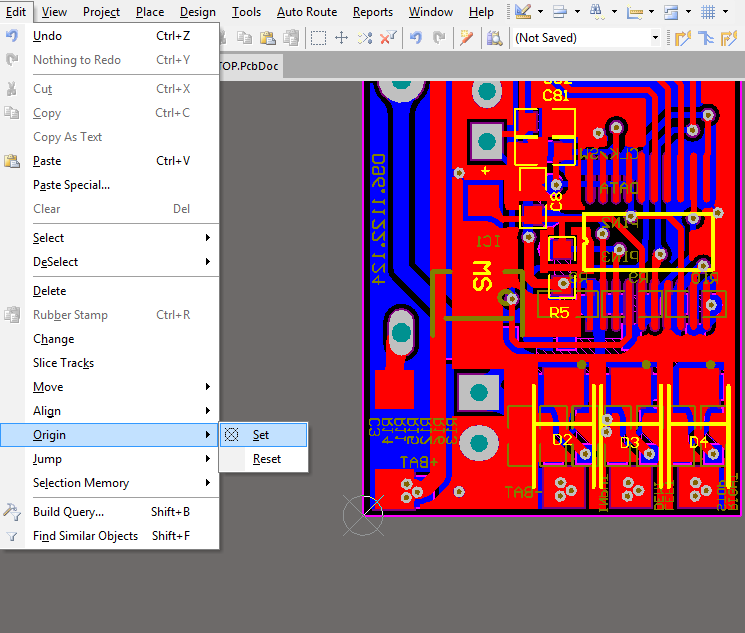Choose Find Similar Objects from Edit menu
This screenshot has width=745, height=633.
click(110, 536)
